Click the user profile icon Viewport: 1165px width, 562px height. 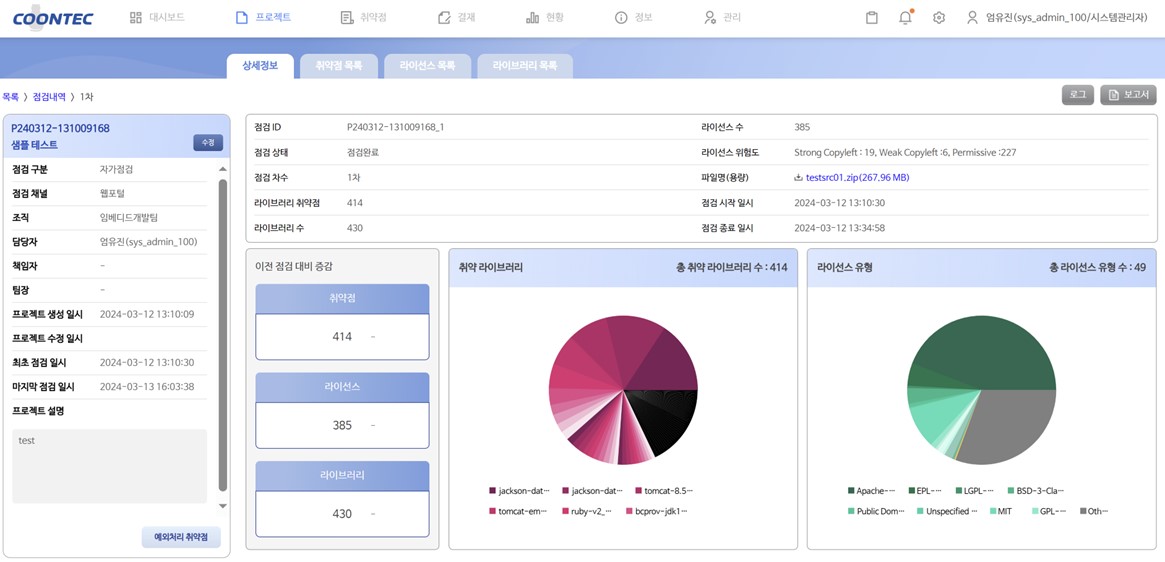pos(971,18)
